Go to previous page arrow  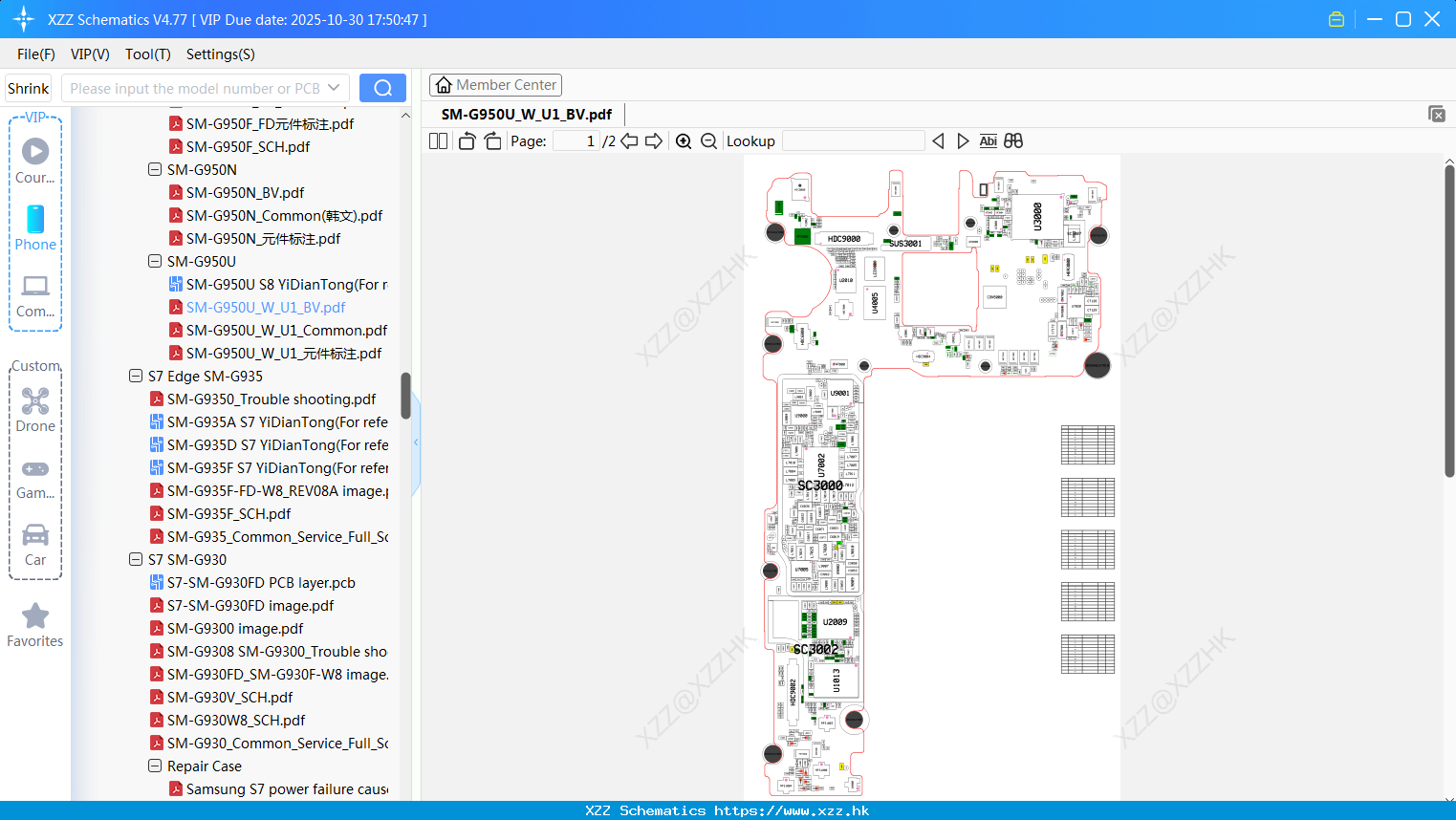click(x=629, y=140)
